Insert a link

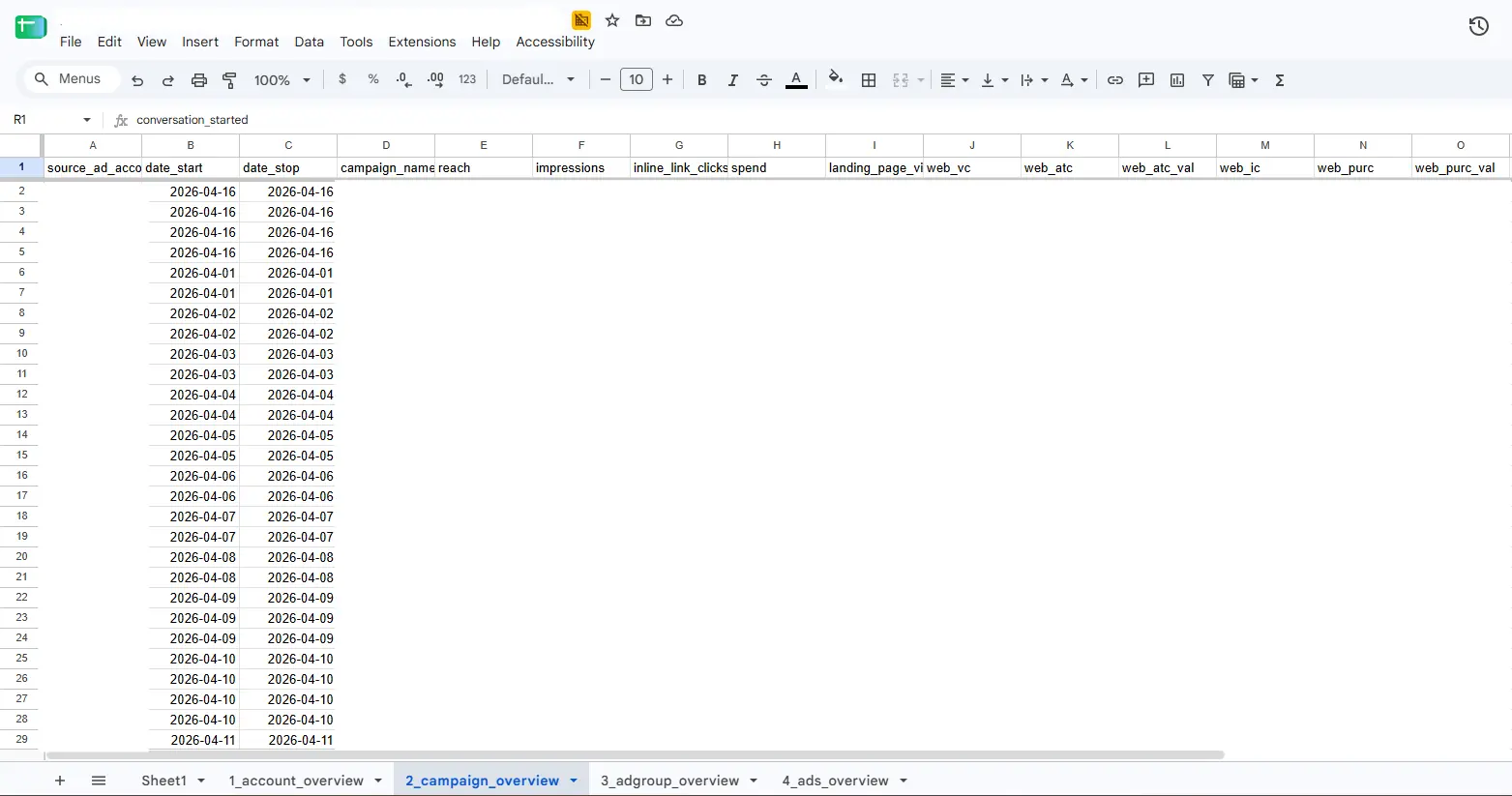(1115, 80)
